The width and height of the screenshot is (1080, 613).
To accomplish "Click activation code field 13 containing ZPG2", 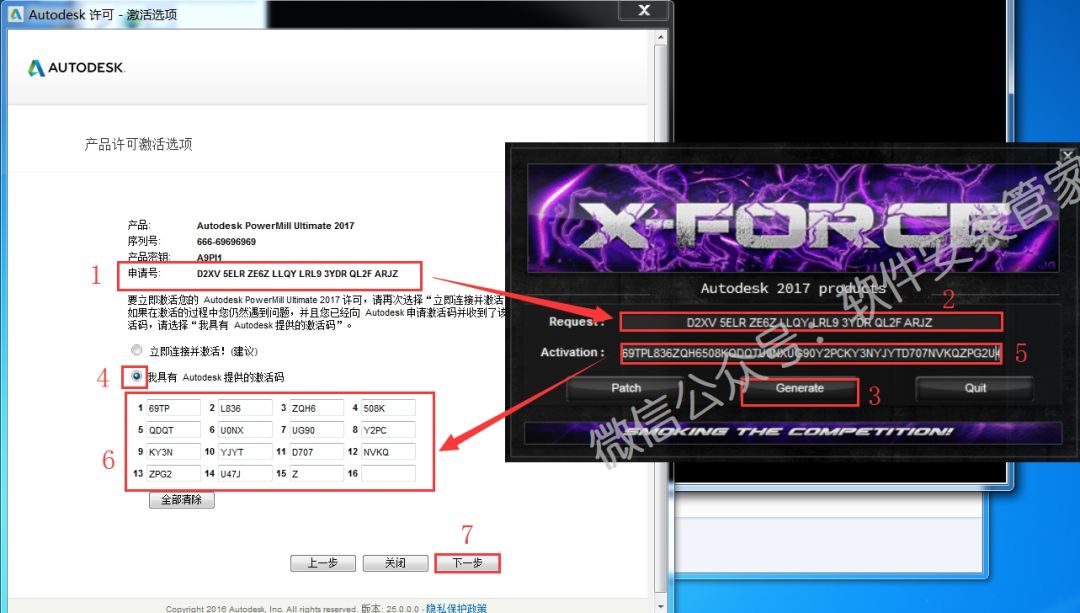I will point(171,474).
